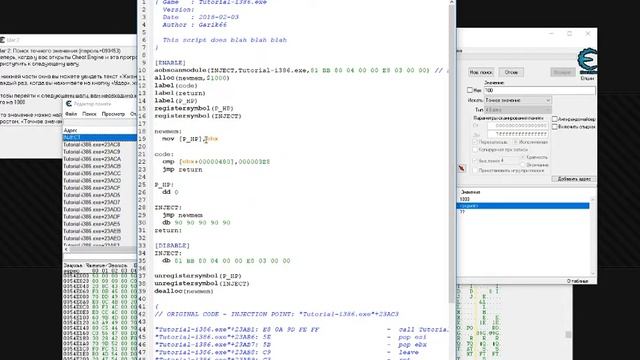Toggle the Антирандомайзер checkbox

(x=555, y=119)
